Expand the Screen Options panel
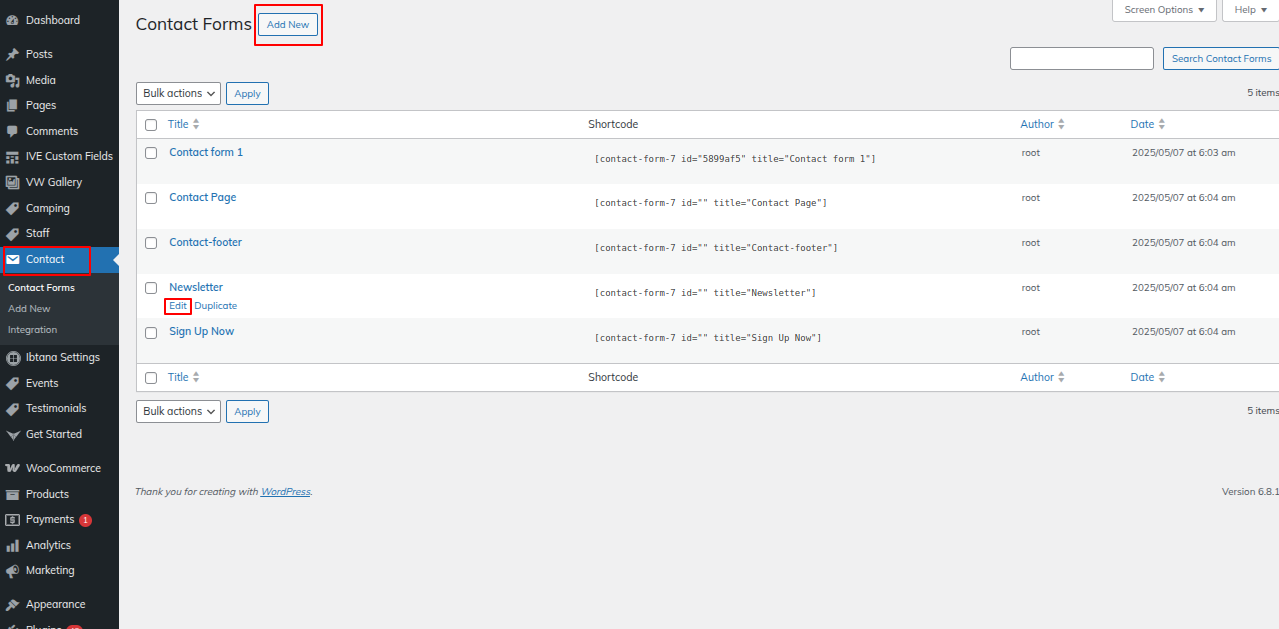 [x=1164, y=10]
